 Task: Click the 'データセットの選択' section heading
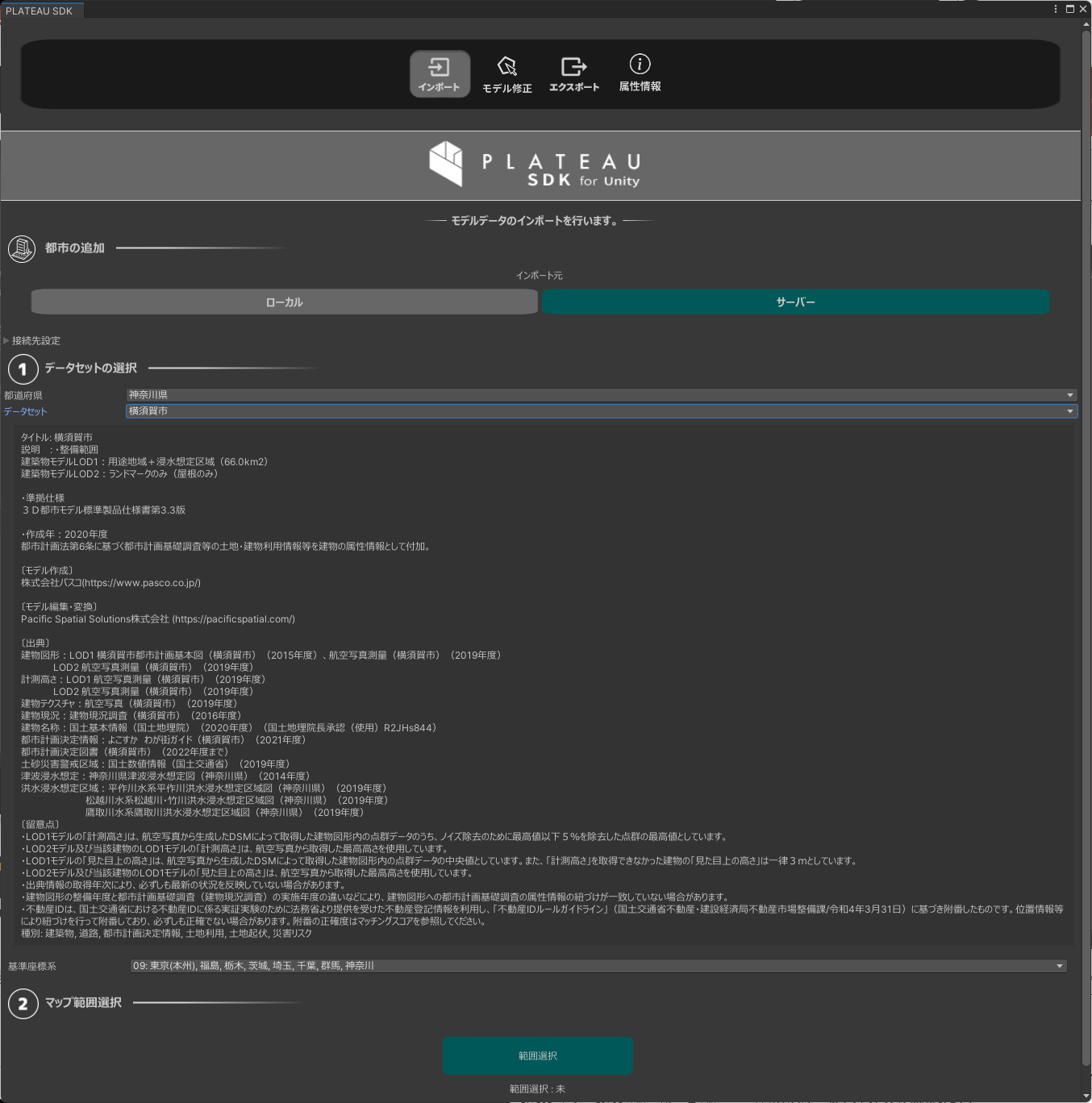click(91, 368)
